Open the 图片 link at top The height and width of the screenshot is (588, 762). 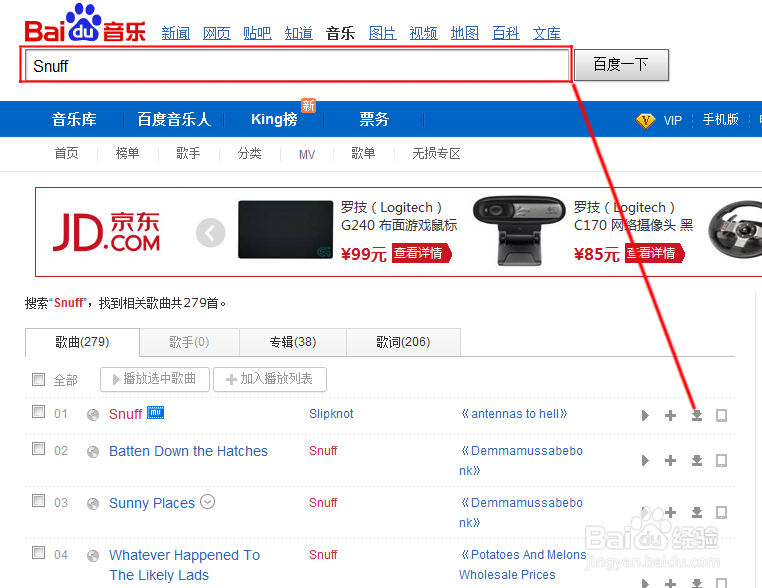coord(382,33)
